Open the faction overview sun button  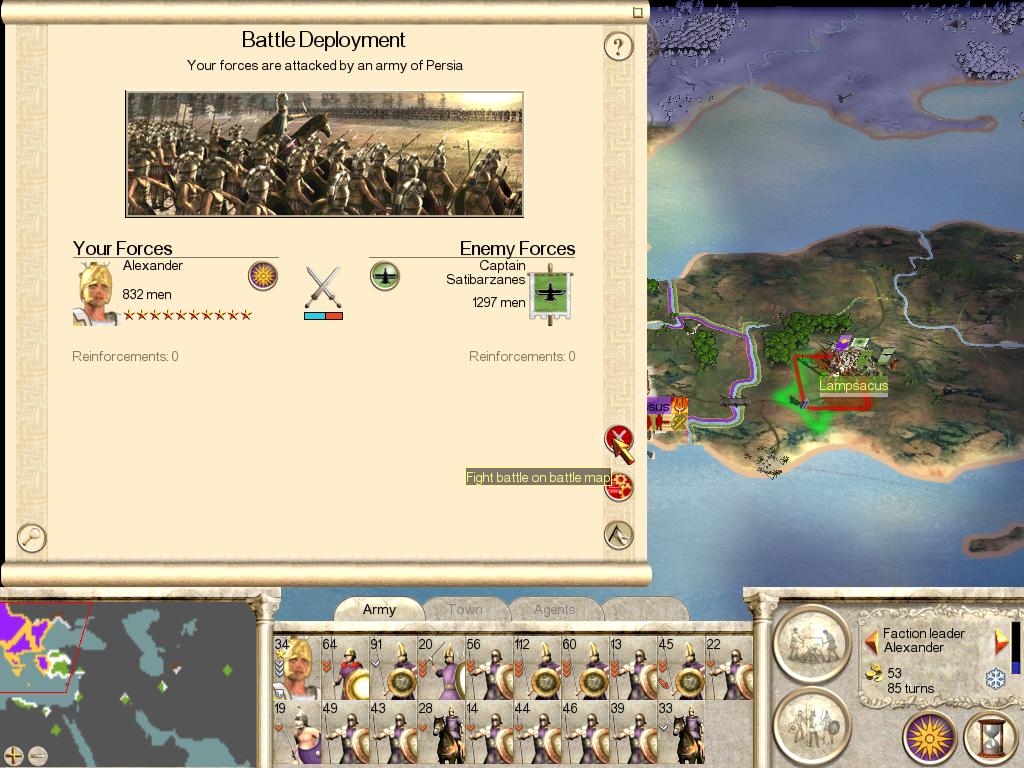point(929,738)
